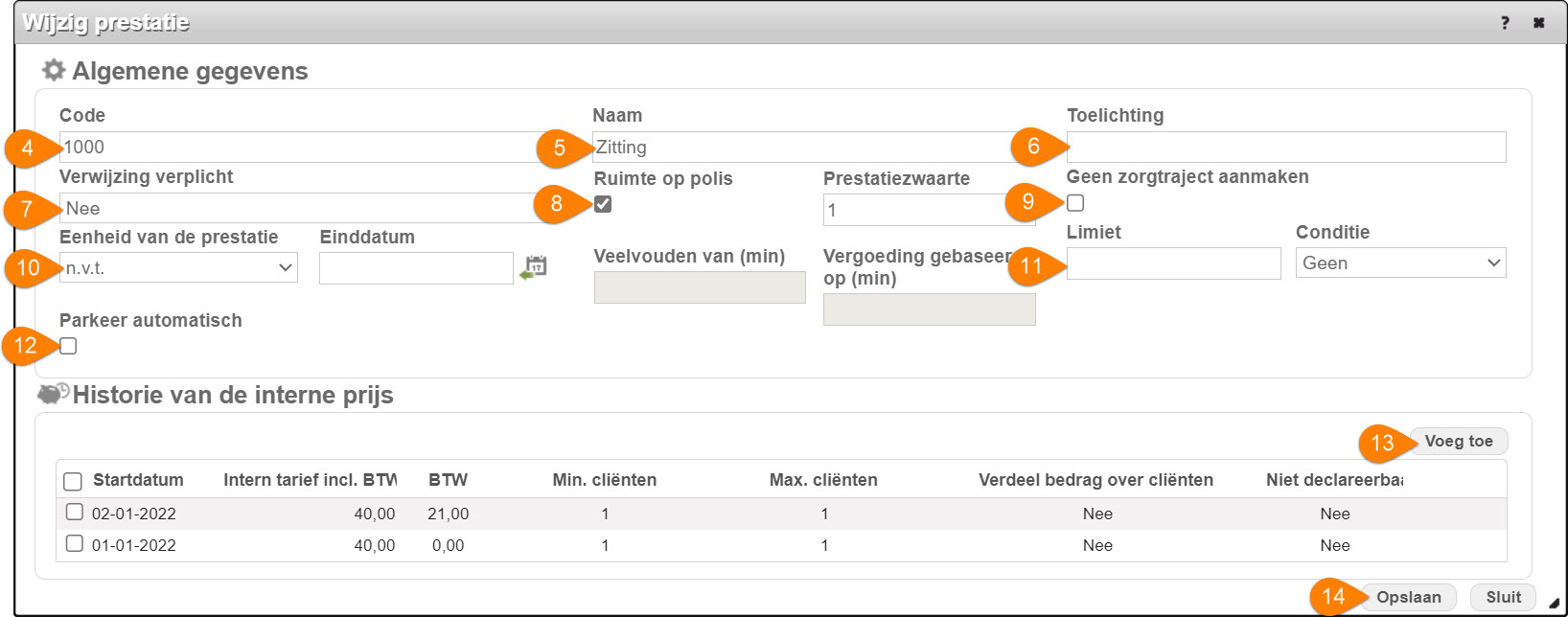Select the 01-01-2022 price row checkbox
The image size is (1568, 617).
[x=75, y=544]
